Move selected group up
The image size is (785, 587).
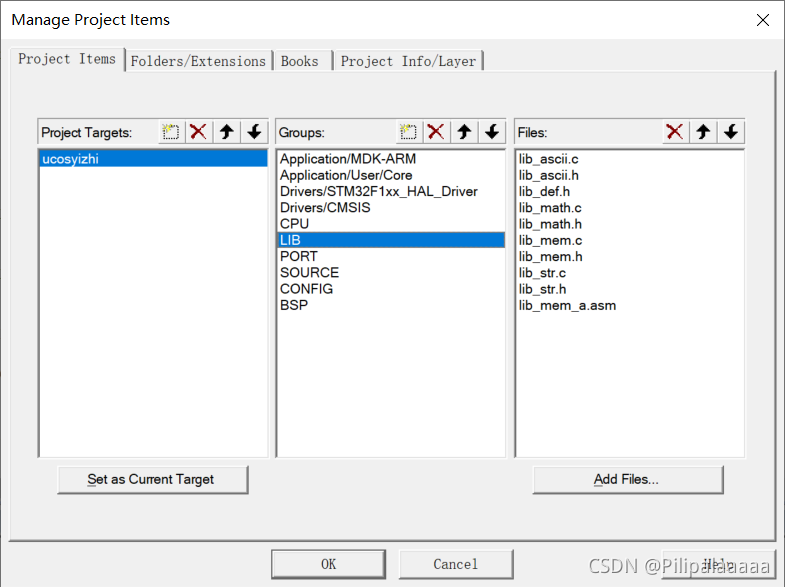pos(464,132)
